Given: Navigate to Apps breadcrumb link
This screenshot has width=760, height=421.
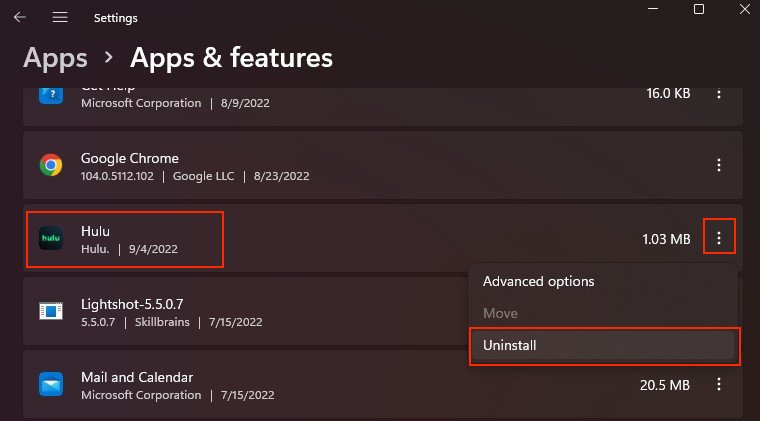Looking at the screenshot, I should (x=55, y=58).
